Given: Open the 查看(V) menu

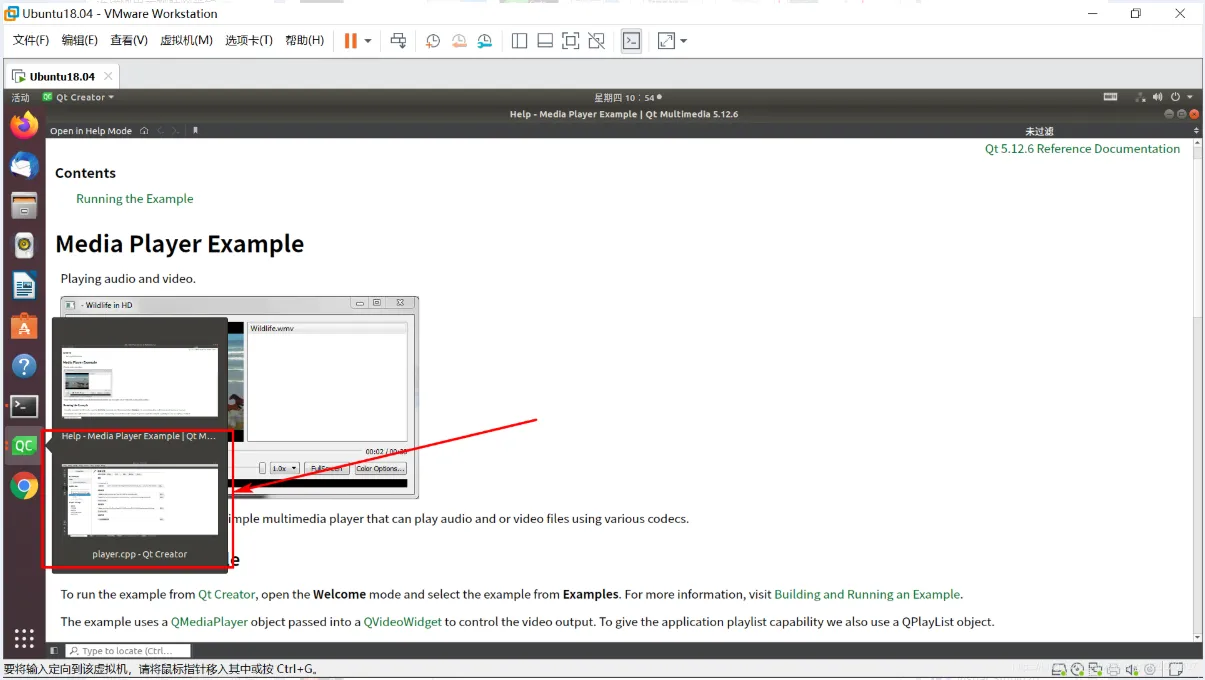Looking at the screenshot, I should [x=129, y=41].
